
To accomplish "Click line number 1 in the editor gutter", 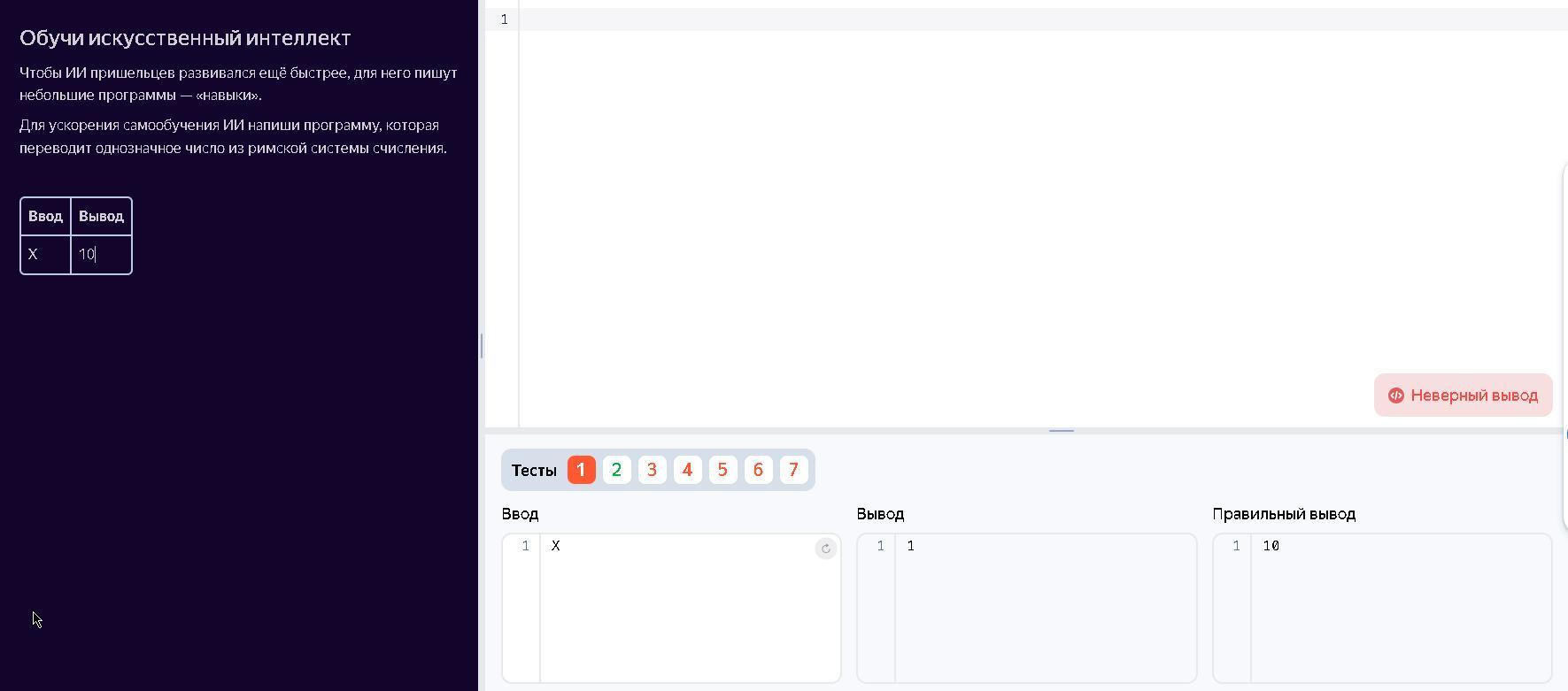I will [504, 19].
